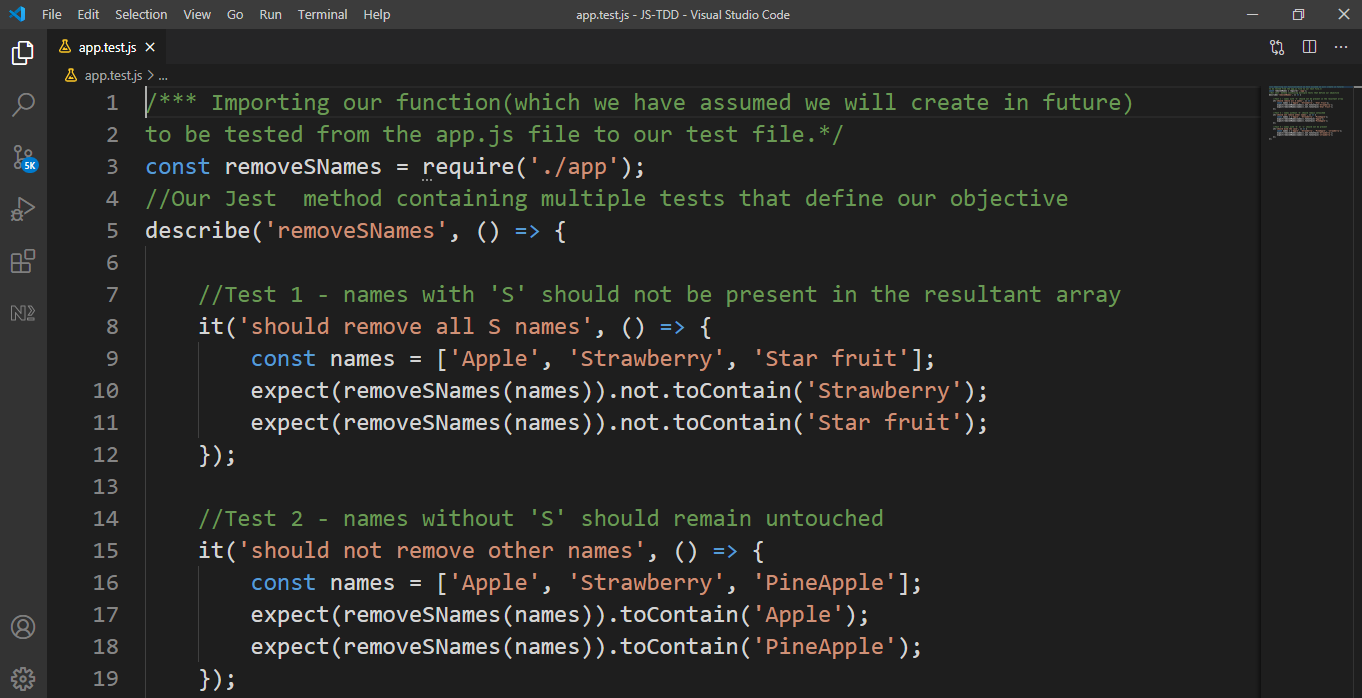Click line number 13 in the gutter
1362x698 pixels.
(105, 487)
